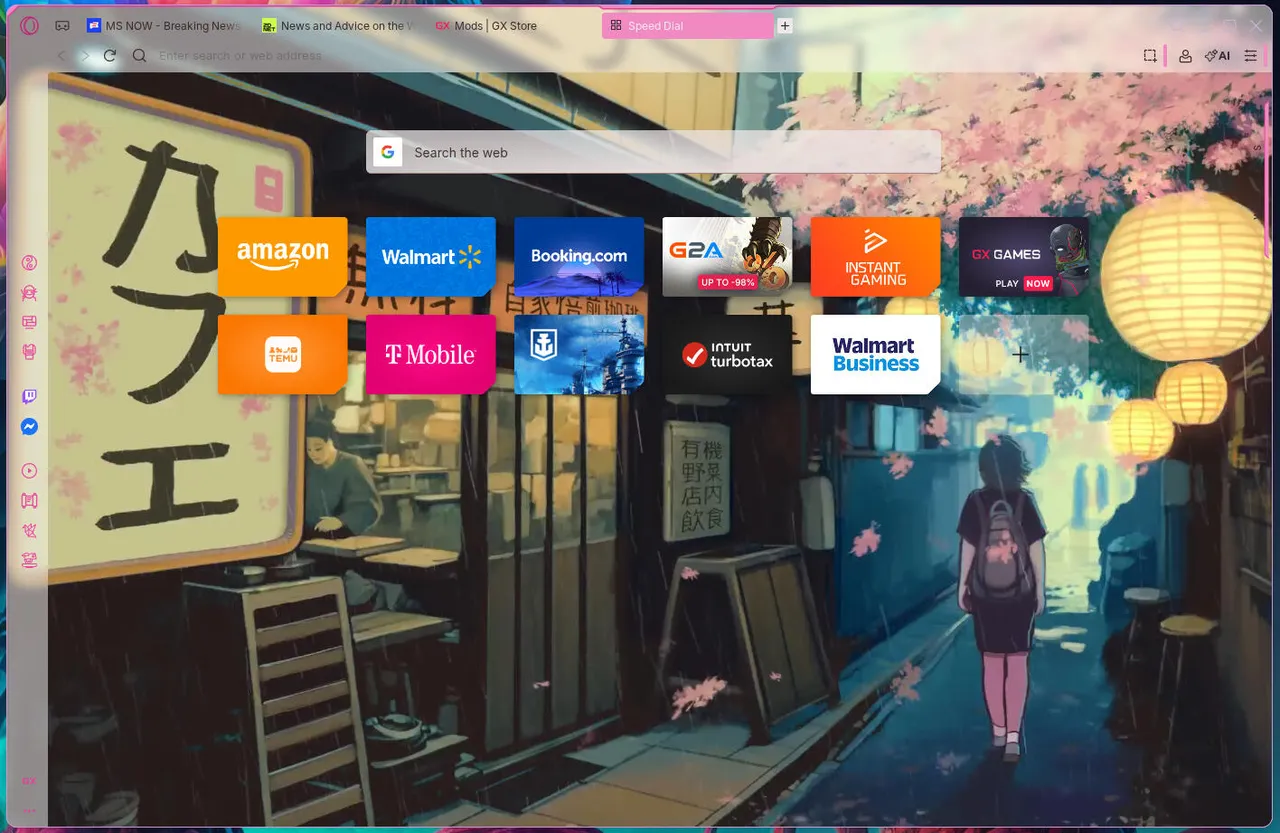The height and width of the screenshot is (833, 1280).
Task: Add a new speed dial site
Action: point(1020,355)
